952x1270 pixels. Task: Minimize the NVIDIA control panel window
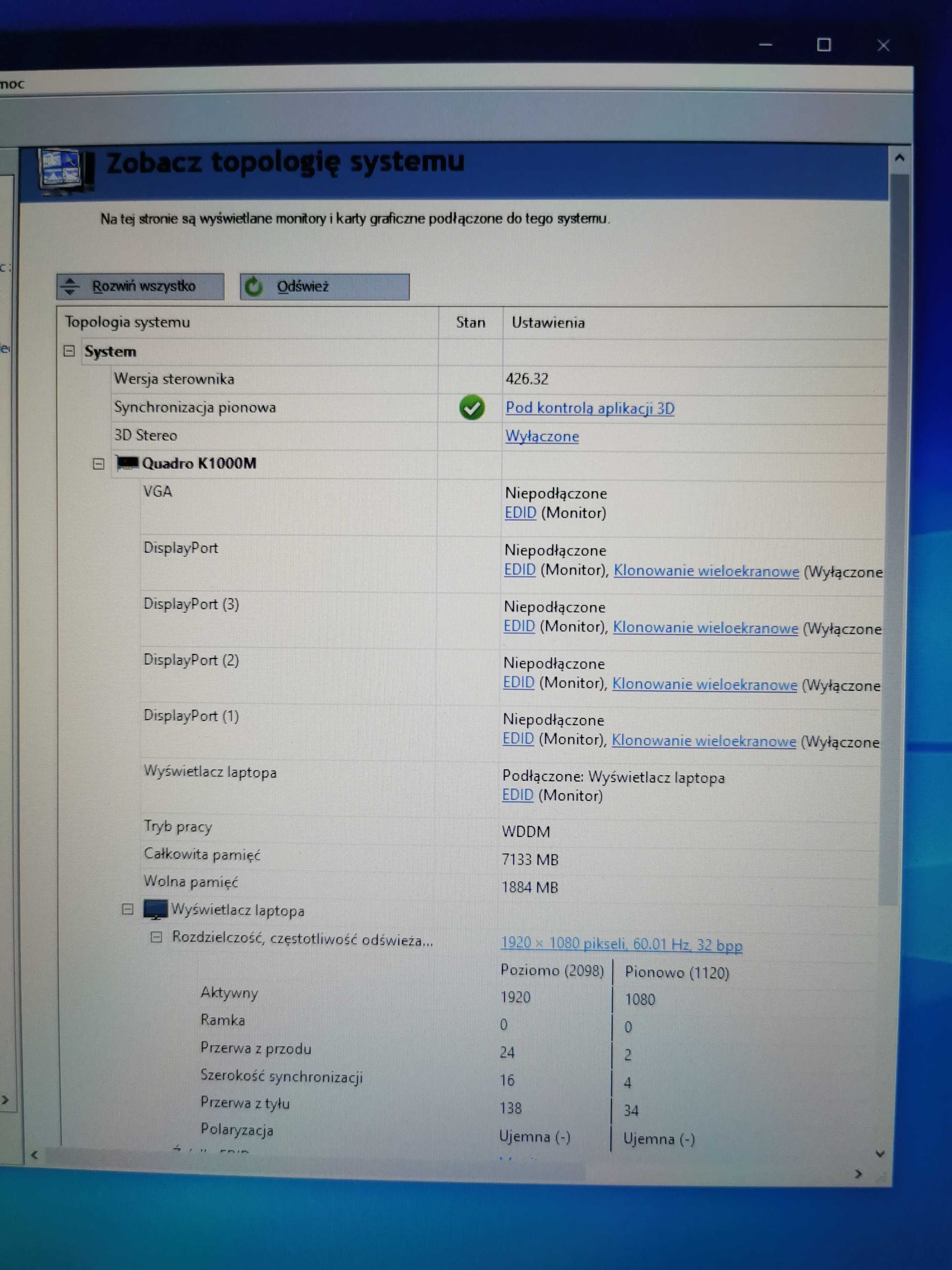coord(765,45)
